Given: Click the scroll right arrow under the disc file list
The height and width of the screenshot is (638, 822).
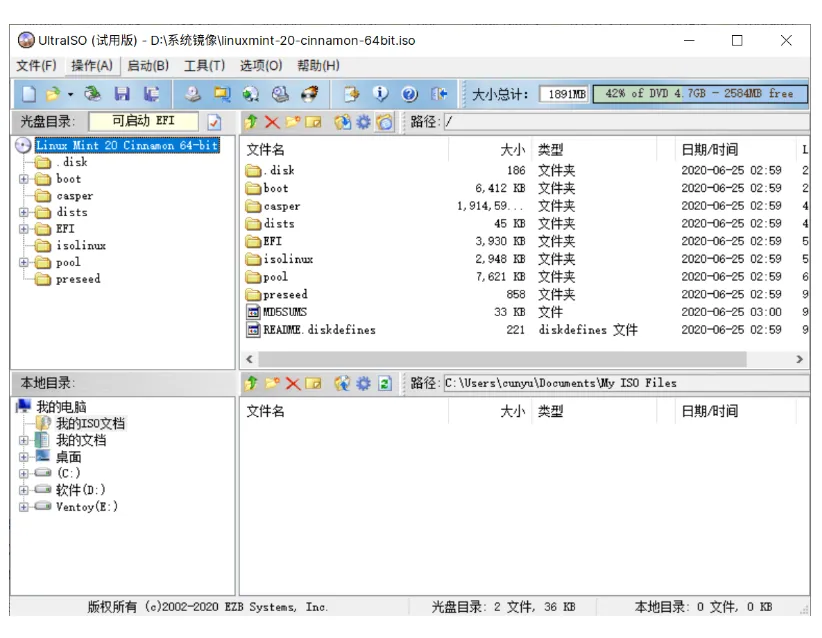Looking at the screenshot, I should [x=799, y=359].
